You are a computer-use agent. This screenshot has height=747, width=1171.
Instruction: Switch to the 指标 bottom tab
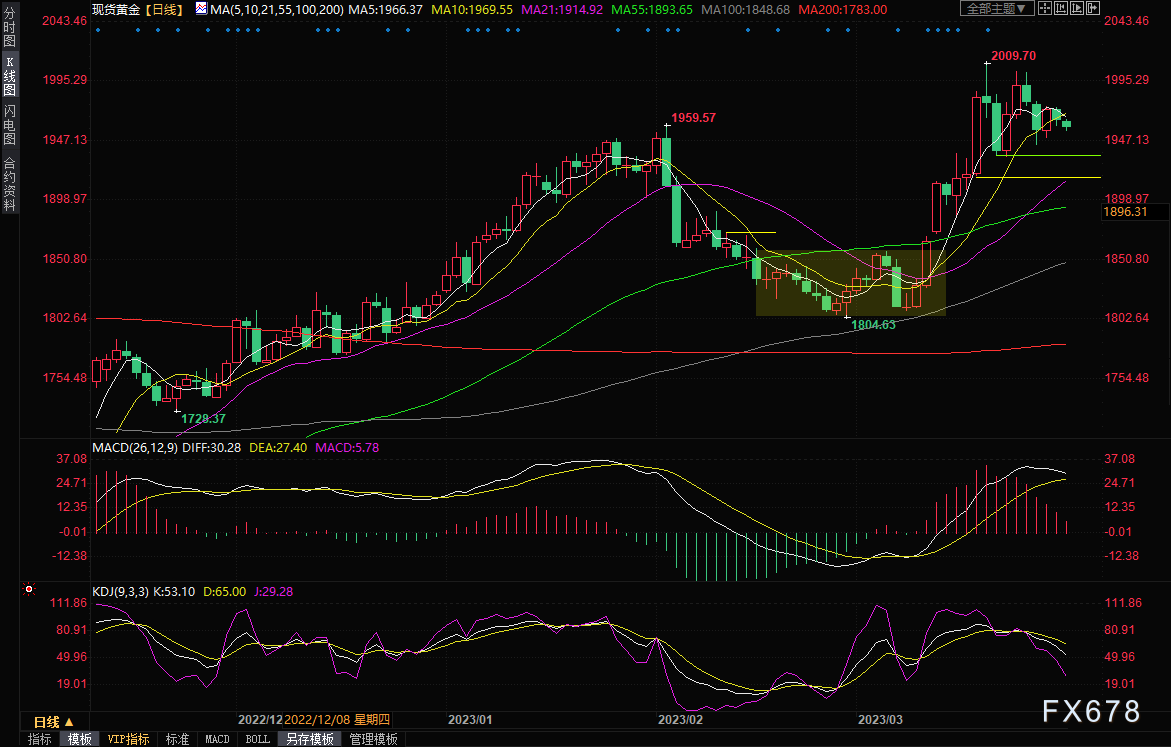[40, 739]
